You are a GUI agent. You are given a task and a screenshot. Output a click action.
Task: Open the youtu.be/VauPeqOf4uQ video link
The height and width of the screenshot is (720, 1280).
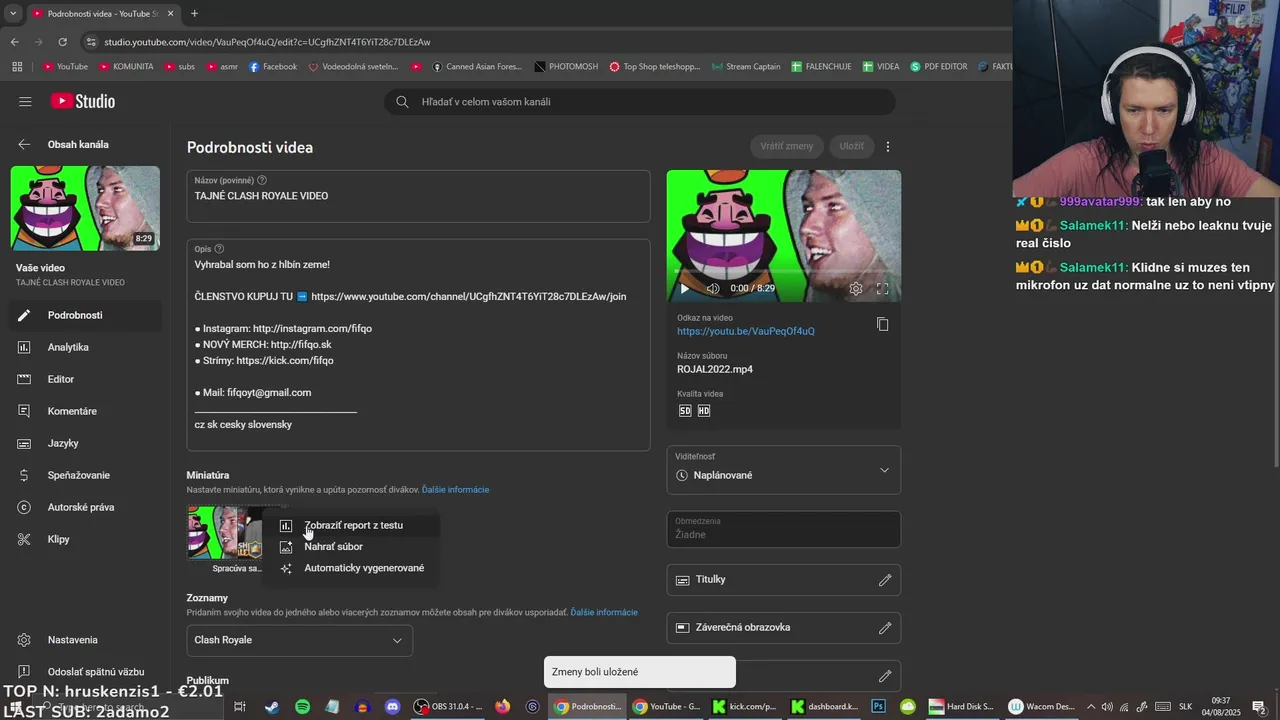746,331
